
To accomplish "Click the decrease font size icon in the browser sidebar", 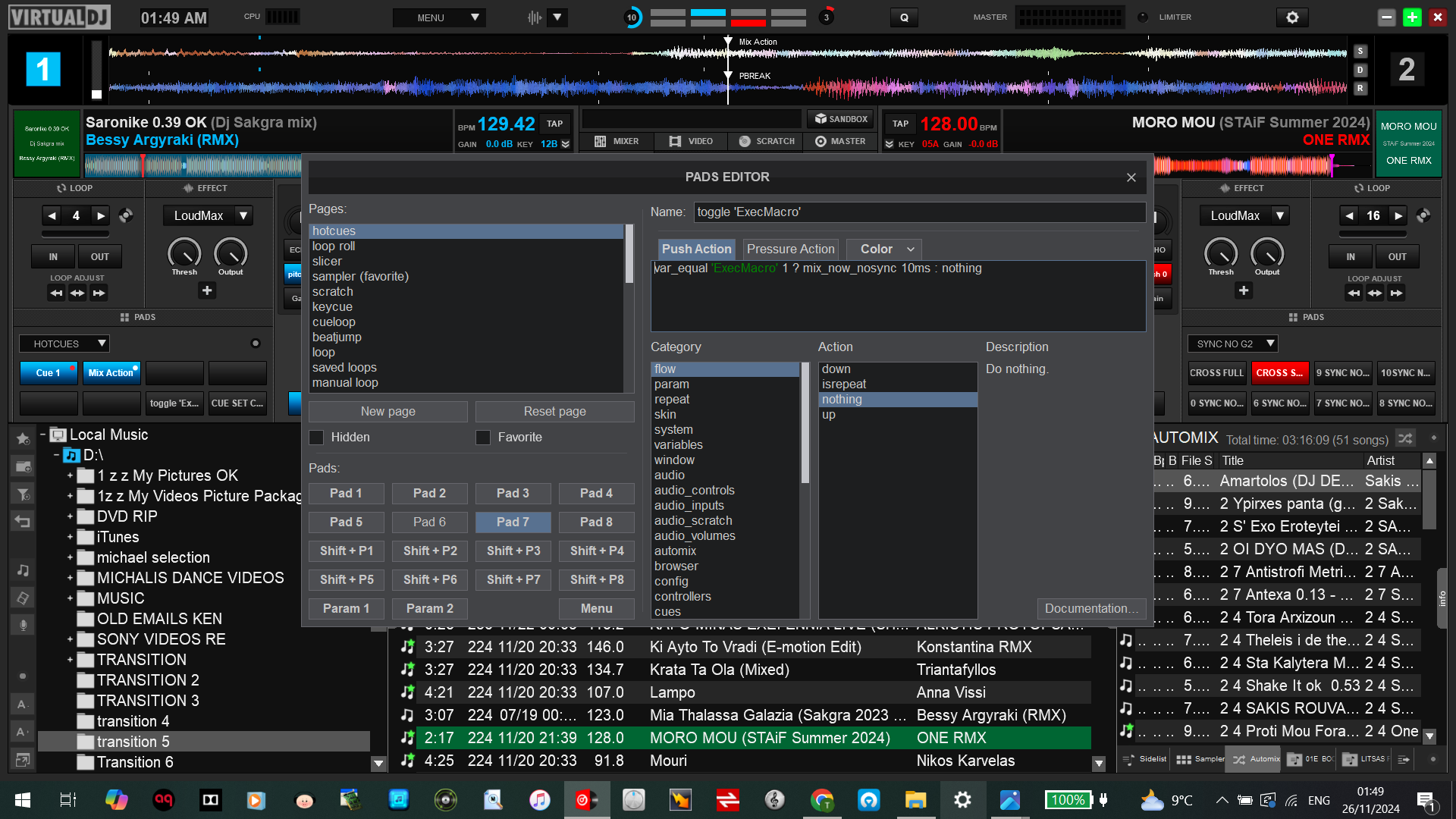I will click(x=23, y=704).
